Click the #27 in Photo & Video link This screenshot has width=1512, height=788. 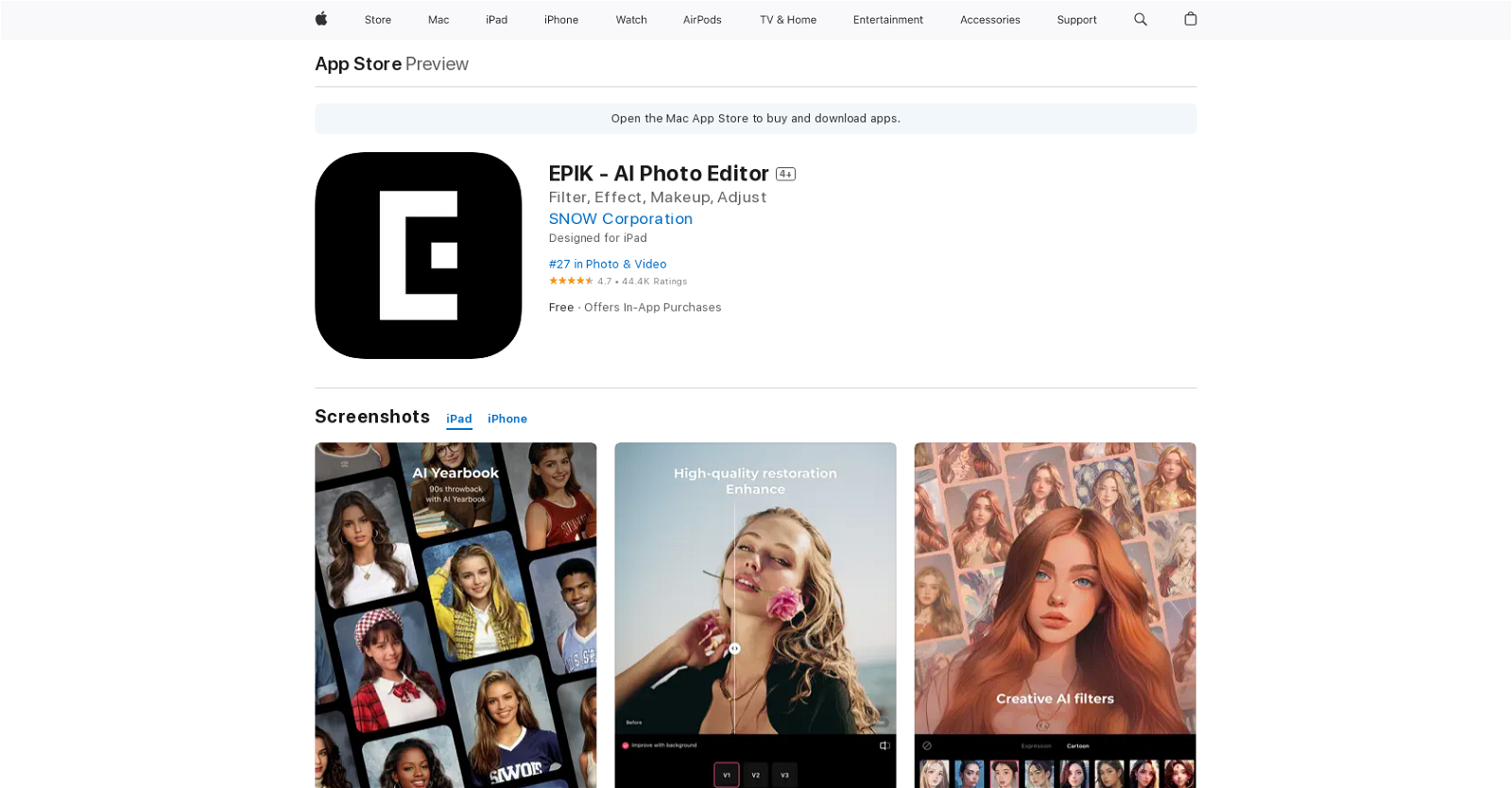click(608, 265)
